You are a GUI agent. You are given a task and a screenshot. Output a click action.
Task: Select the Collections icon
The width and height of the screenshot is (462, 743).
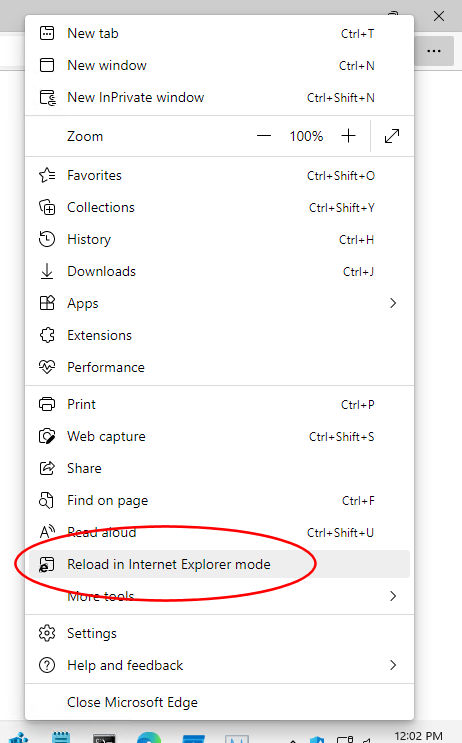tap(47, 208)
